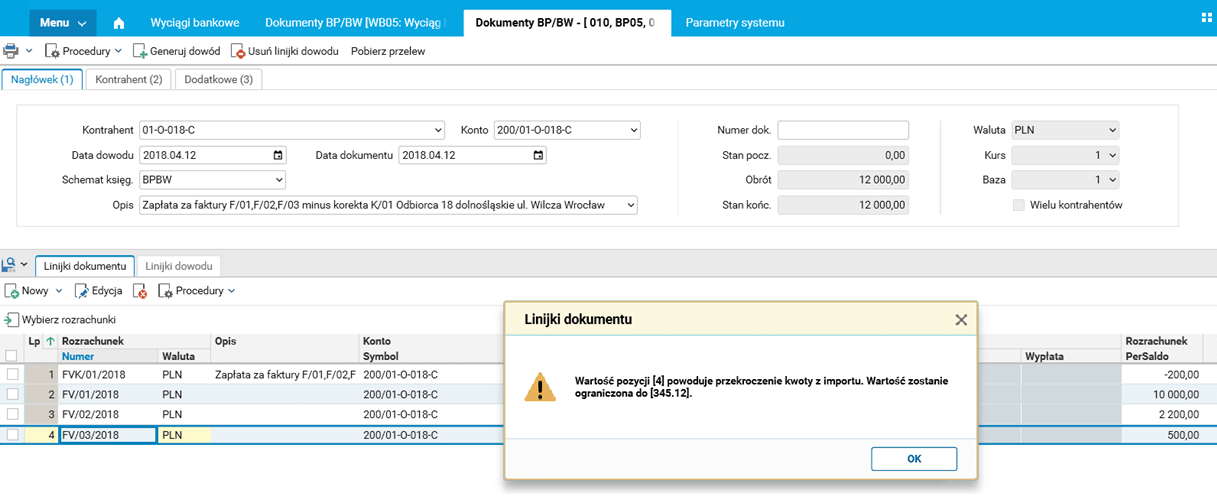Open the Kontrahent (2) tab

[129, 79]
